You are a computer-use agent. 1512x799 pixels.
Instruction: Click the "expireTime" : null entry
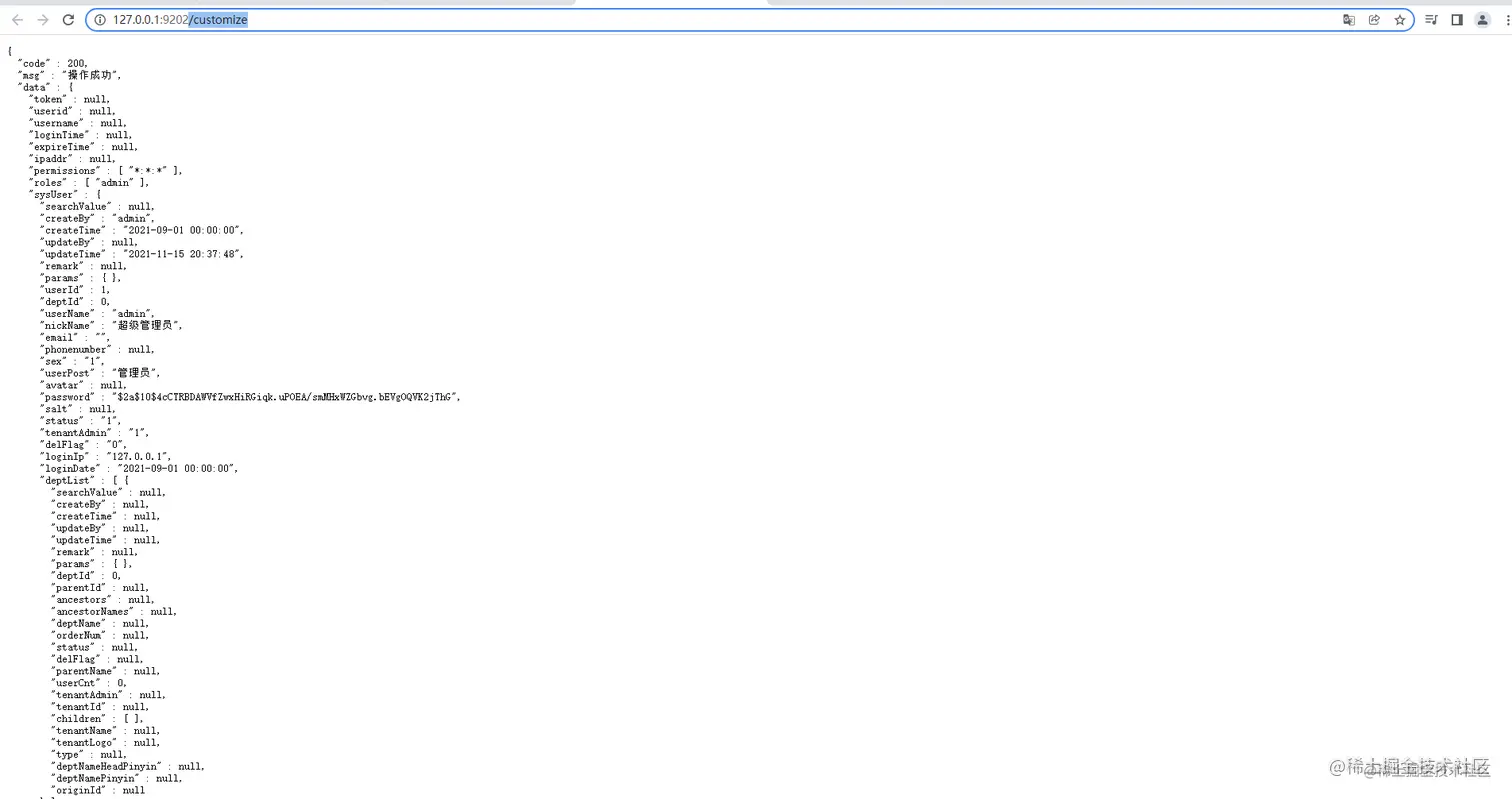click(83, 147)
